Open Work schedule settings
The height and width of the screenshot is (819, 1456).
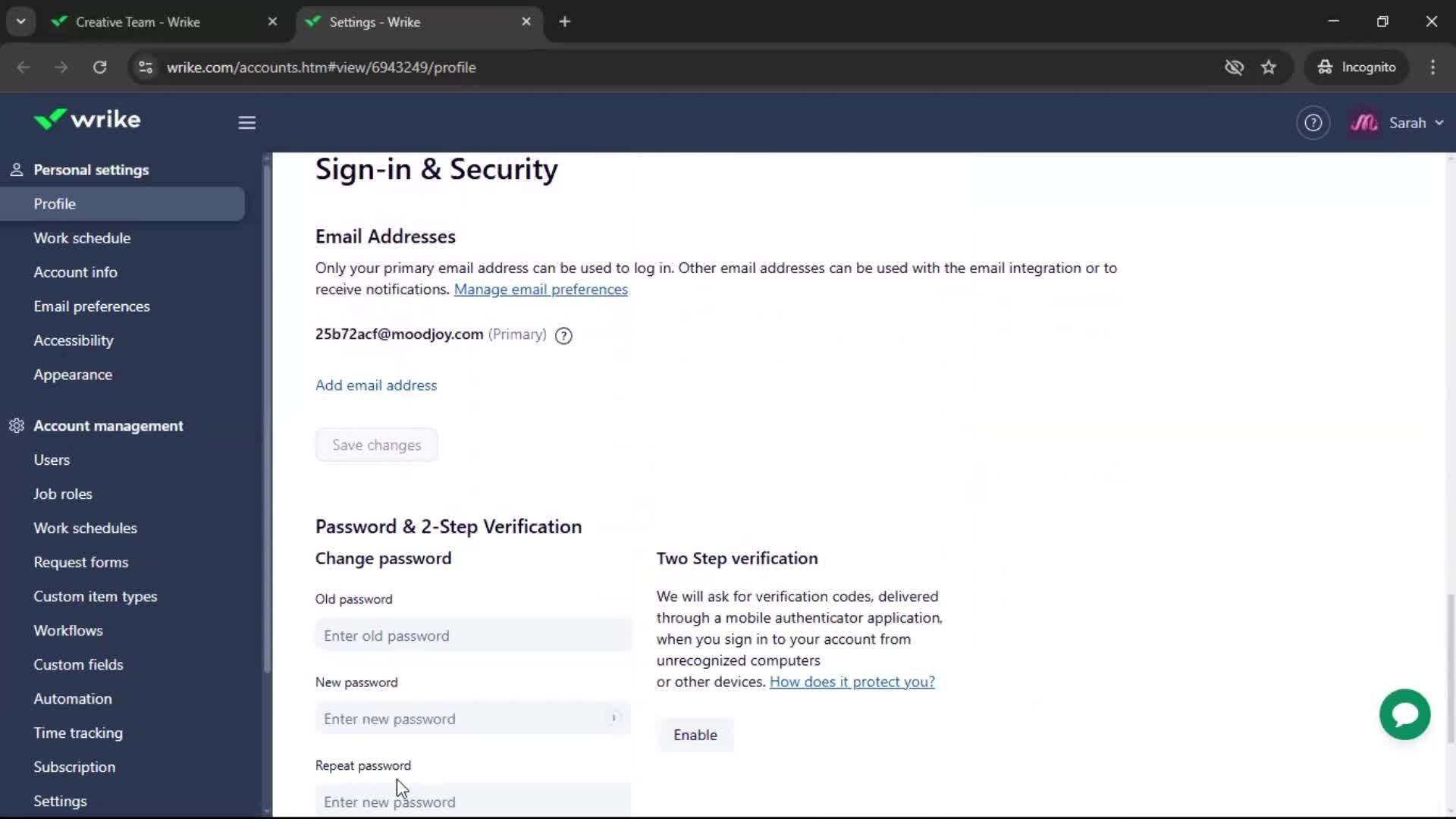[x=82, y=238]
